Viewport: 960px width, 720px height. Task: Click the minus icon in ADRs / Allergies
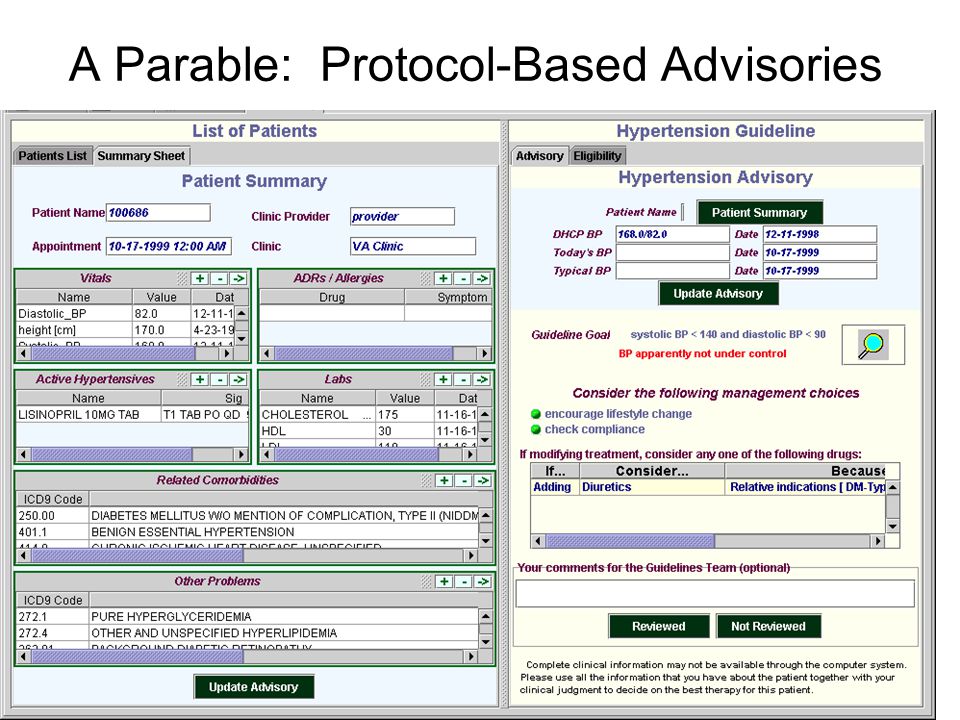click(463, 279)
